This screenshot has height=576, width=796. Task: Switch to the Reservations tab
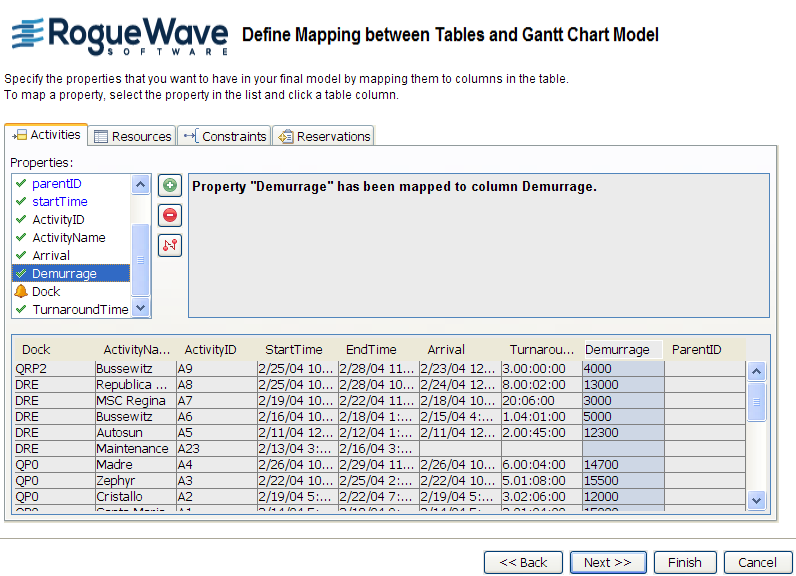[x=324, y=136]
